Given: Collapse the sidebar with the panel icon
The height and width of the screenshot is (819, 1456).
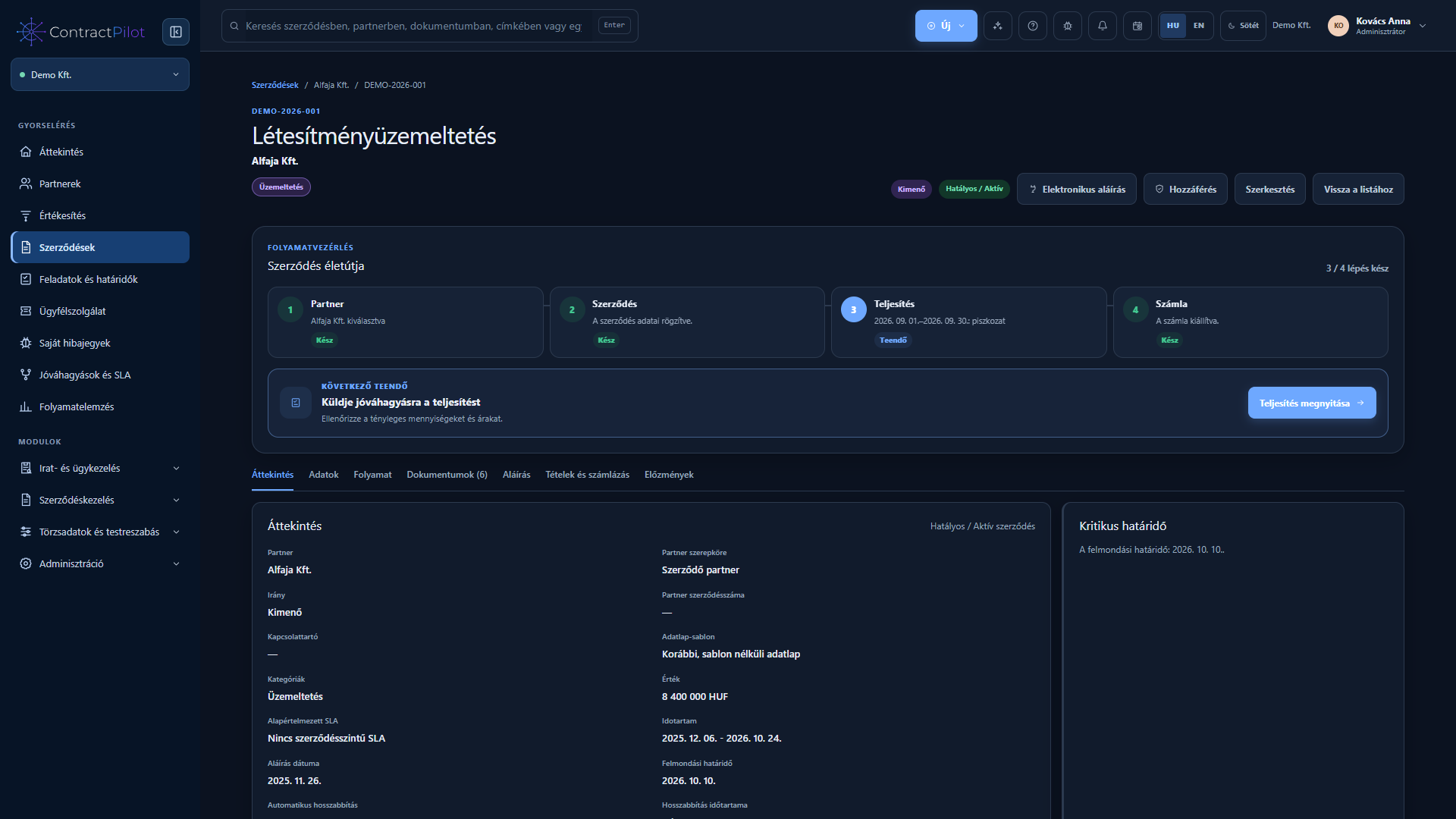Looking at the screenshot, I should pos(176,32).
